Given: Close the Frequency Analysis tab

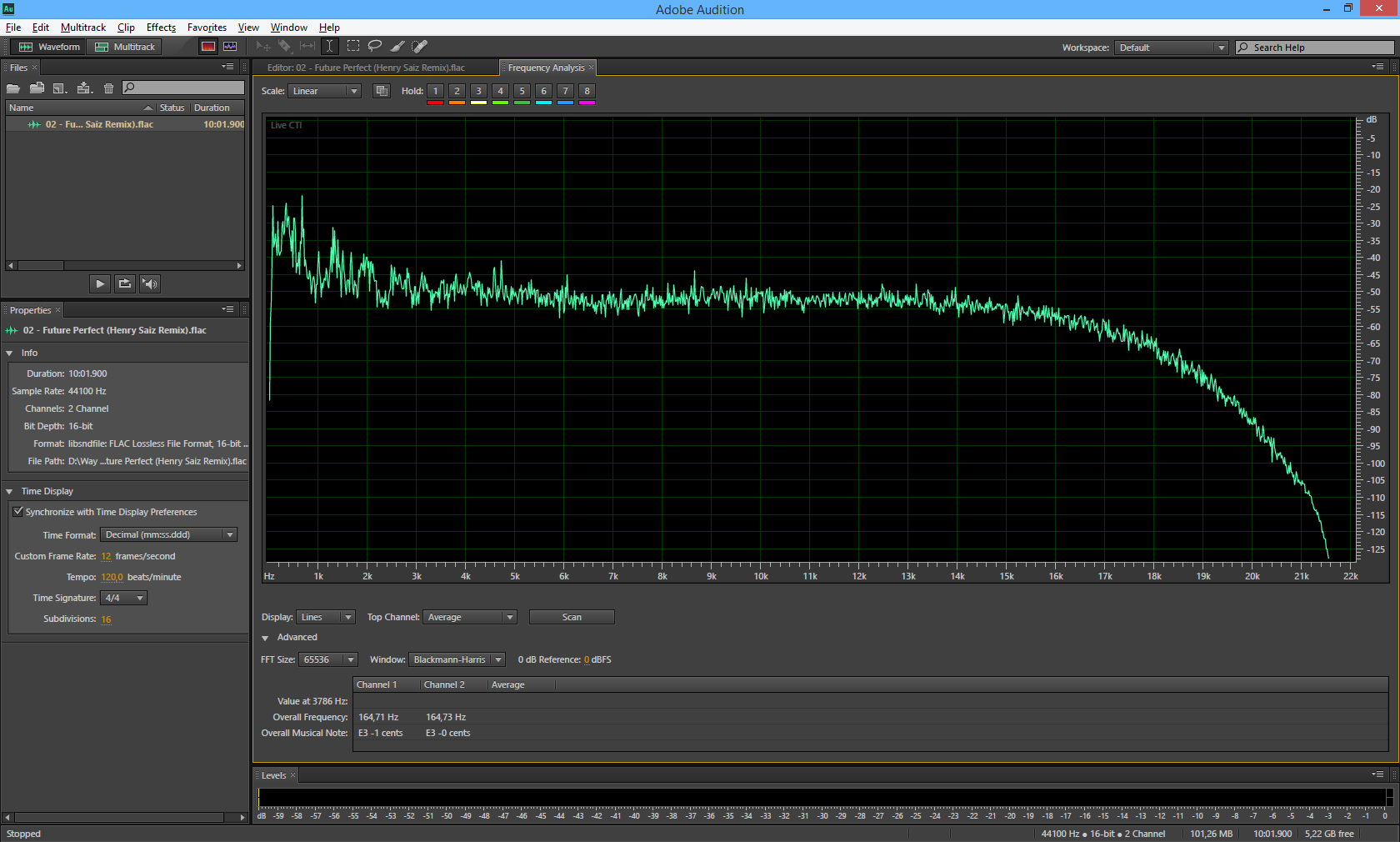Looking at the screenshot, I should click(x=591, y=68).
